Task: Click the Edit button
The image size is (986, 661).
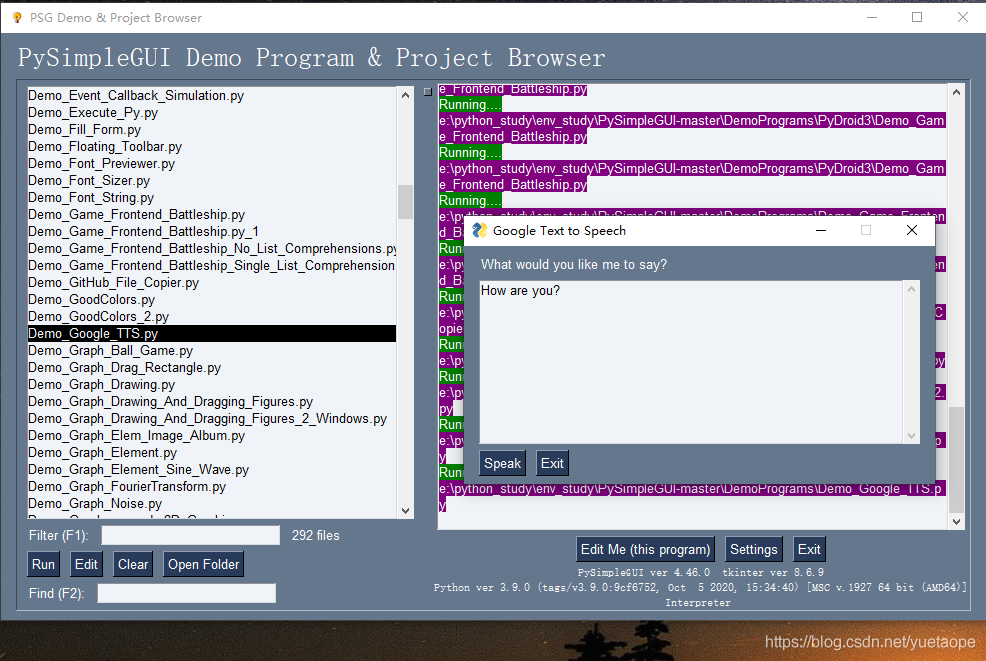Action: [x=86, y=564]
